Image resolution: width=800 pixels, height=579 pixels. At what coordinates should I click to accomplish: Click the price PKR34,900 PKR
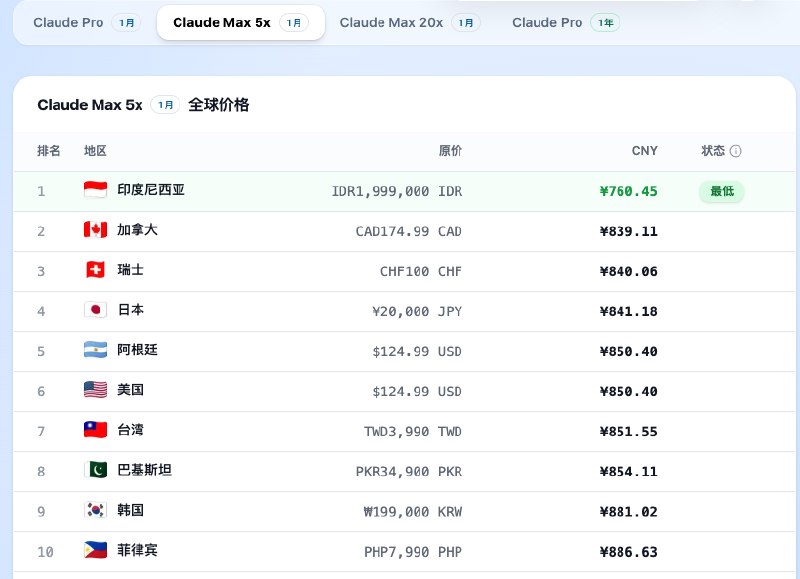click(409, 472)
